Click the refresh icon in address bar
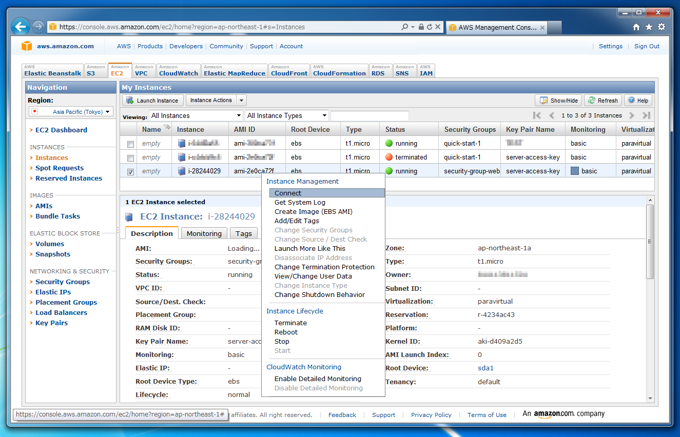This screenshot has width=680, height=437. (429, 27)
